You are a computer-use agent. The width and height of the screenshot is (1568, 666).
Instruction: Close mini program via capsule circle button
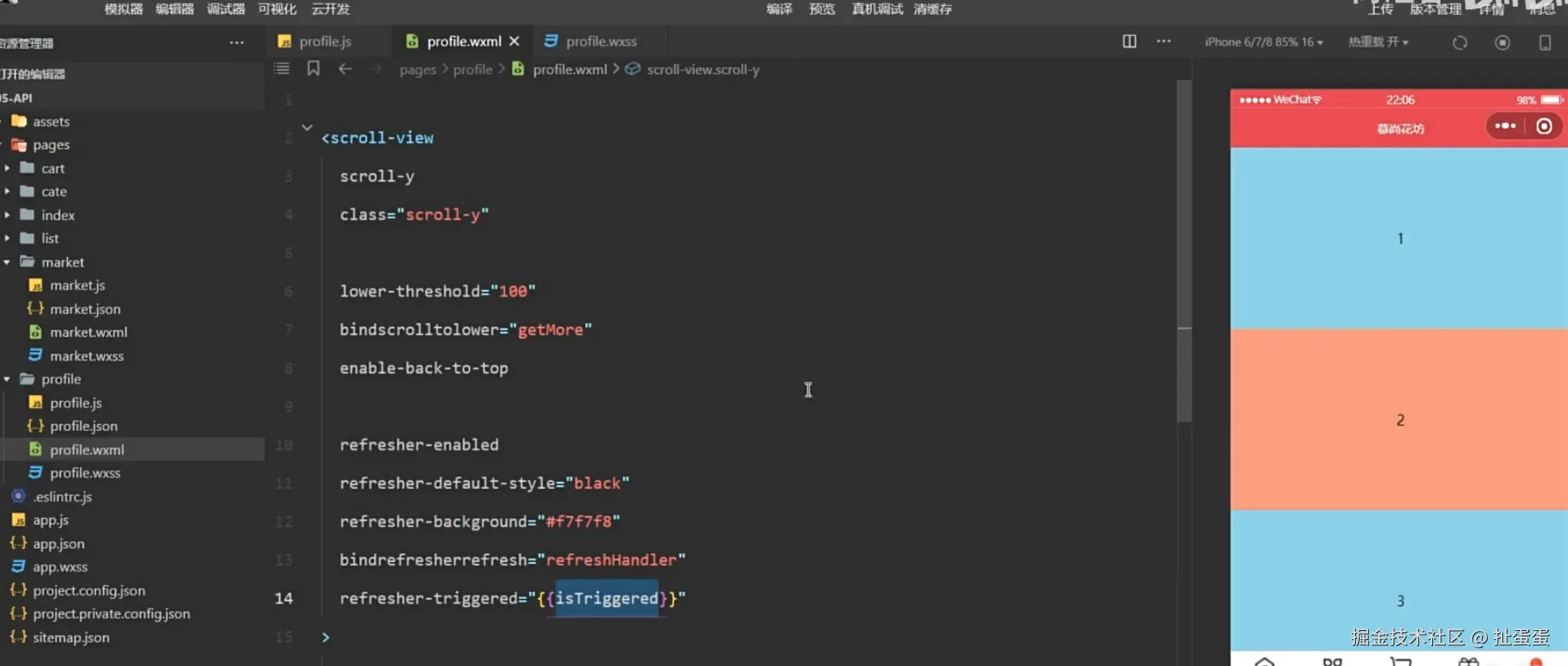tap(1544, 126)
